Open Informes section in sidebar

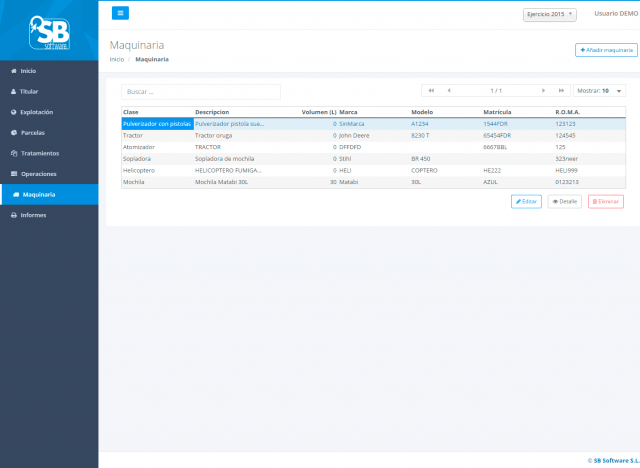click(x=34, y=215)
